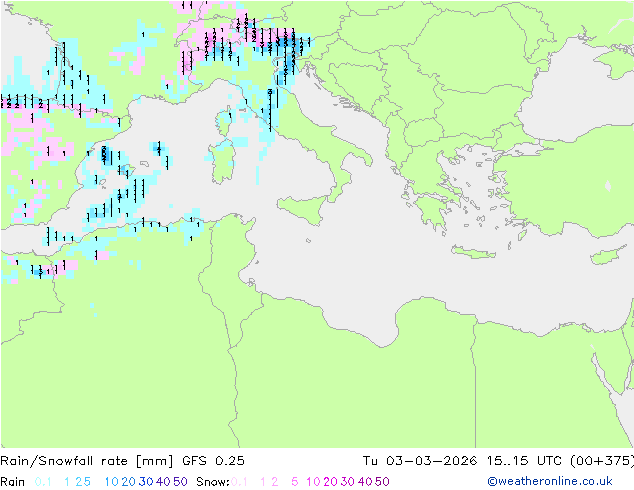Image resolution: width=634 pixels, height=490 pixels.
Task: Select the Snow legend value 10
Action: [313, 482]
